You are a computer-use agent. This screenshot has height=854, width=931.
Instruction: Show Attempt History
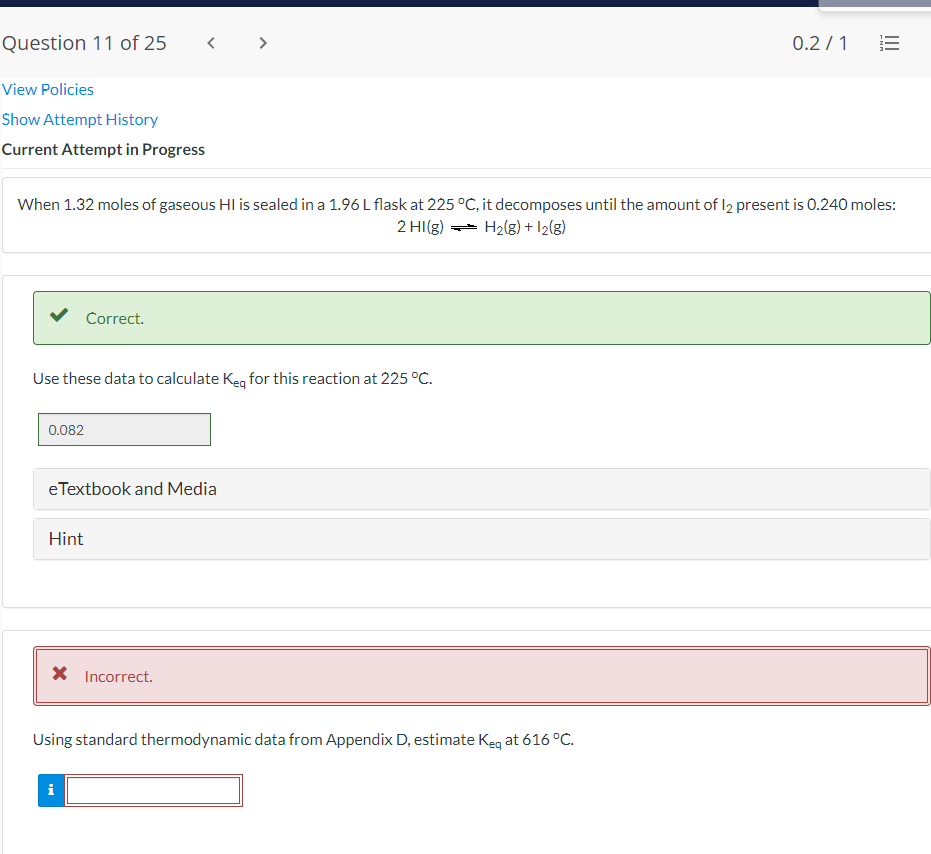click(x=80, y=119)
